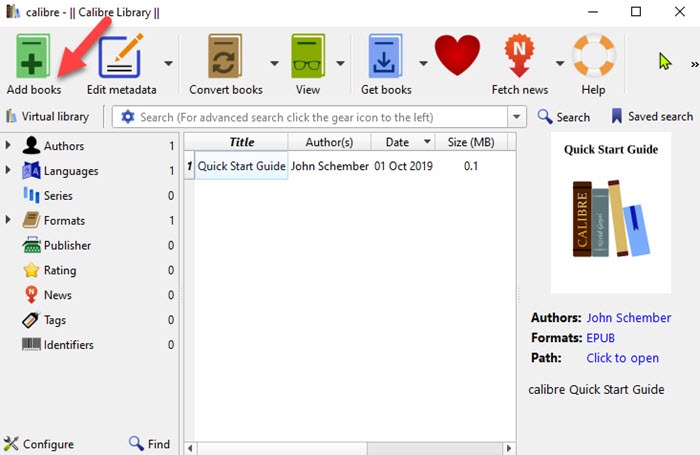Click the 01 Oct 2019 date cell

click(x=403, y=166)
